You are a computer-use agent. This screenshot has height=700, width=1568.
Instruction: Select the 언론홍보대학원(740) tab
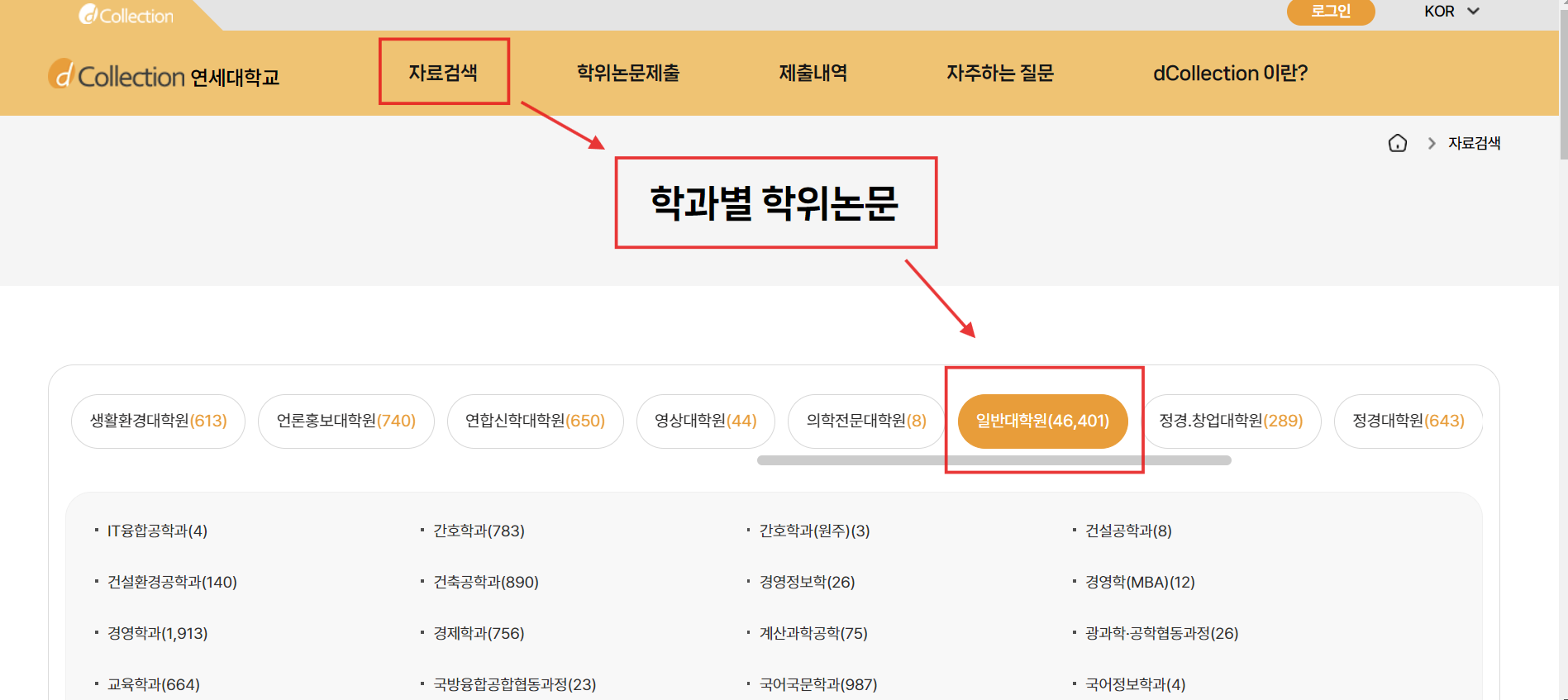click(346, 421)
